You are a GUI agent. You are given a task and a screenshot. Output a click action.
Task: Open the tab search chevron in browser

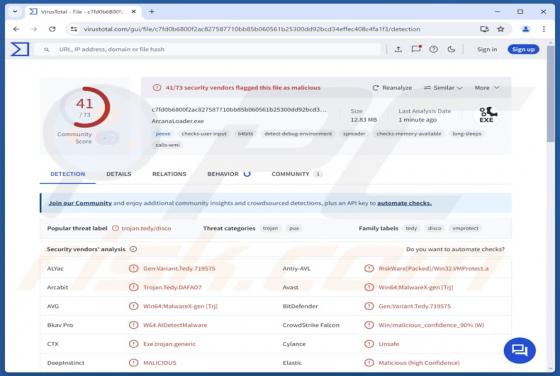click(x=15, y=11)
